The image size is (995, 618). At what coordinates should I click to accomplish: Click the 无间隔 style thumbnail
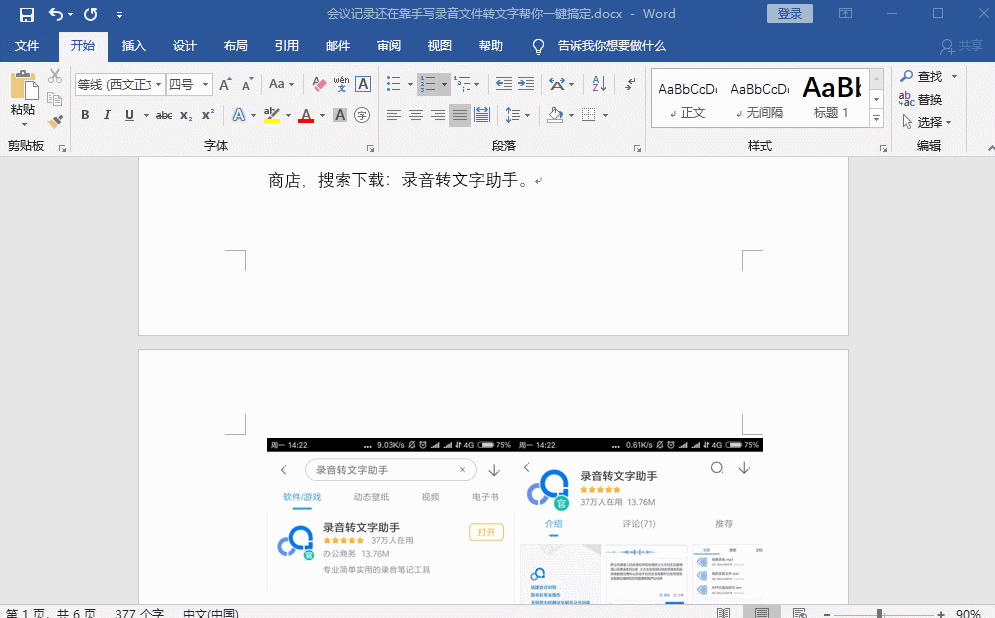coord(758,98)
